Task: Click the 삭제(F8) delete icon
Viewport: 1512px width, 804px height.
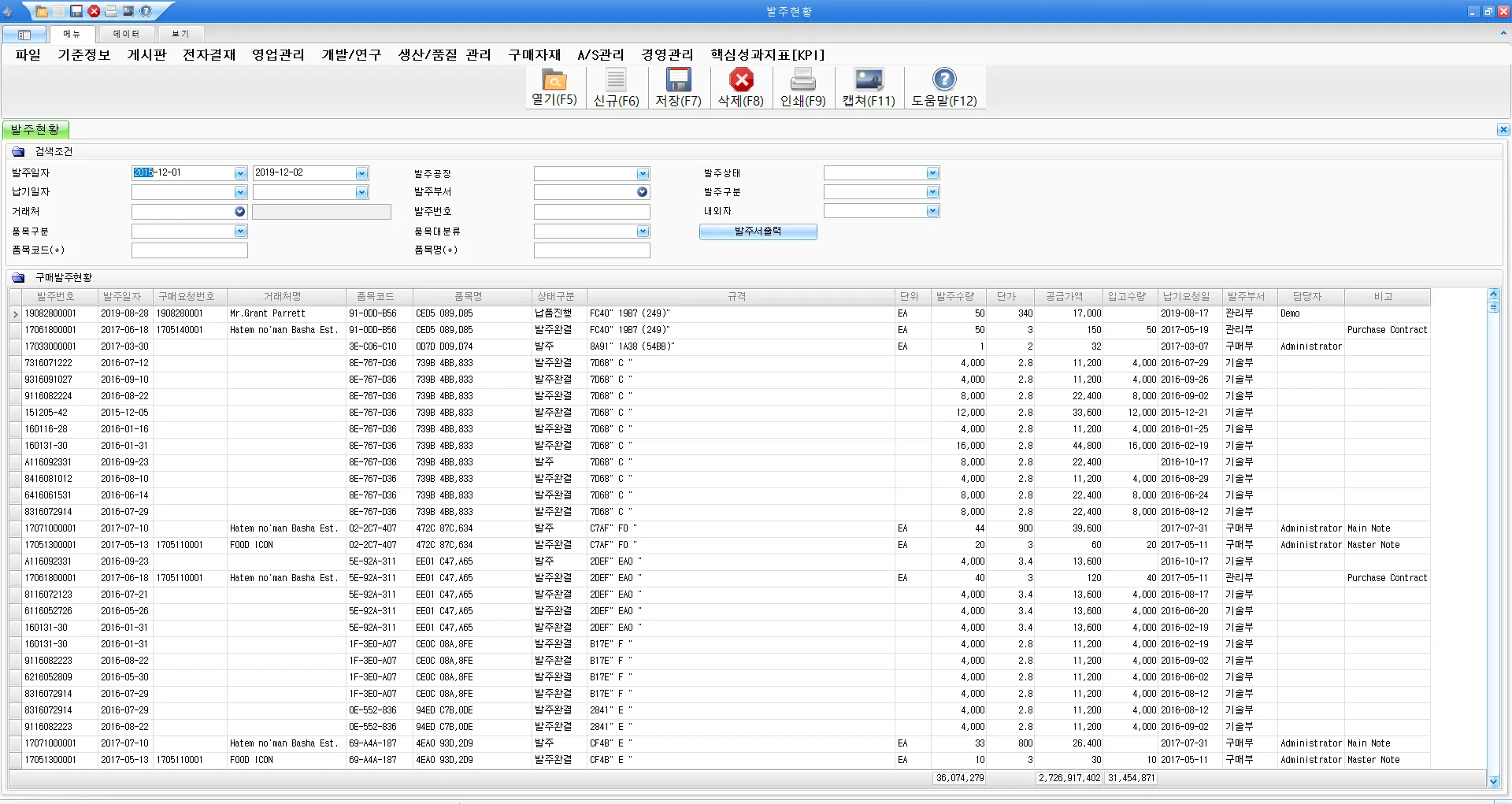Action: pos(740,80)
